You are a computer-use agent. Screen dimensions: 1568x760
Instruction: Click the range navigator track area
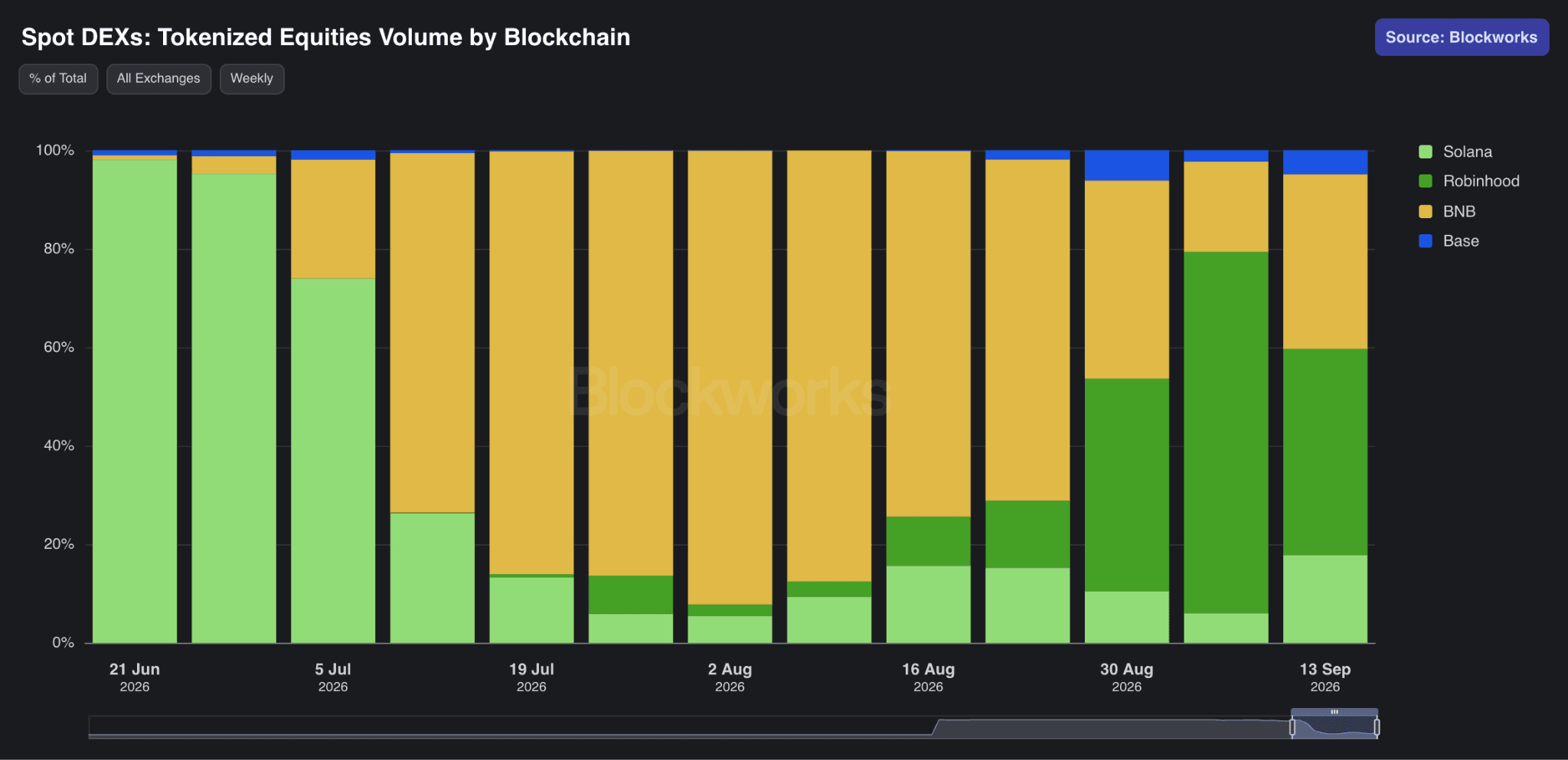coord(689,727)
